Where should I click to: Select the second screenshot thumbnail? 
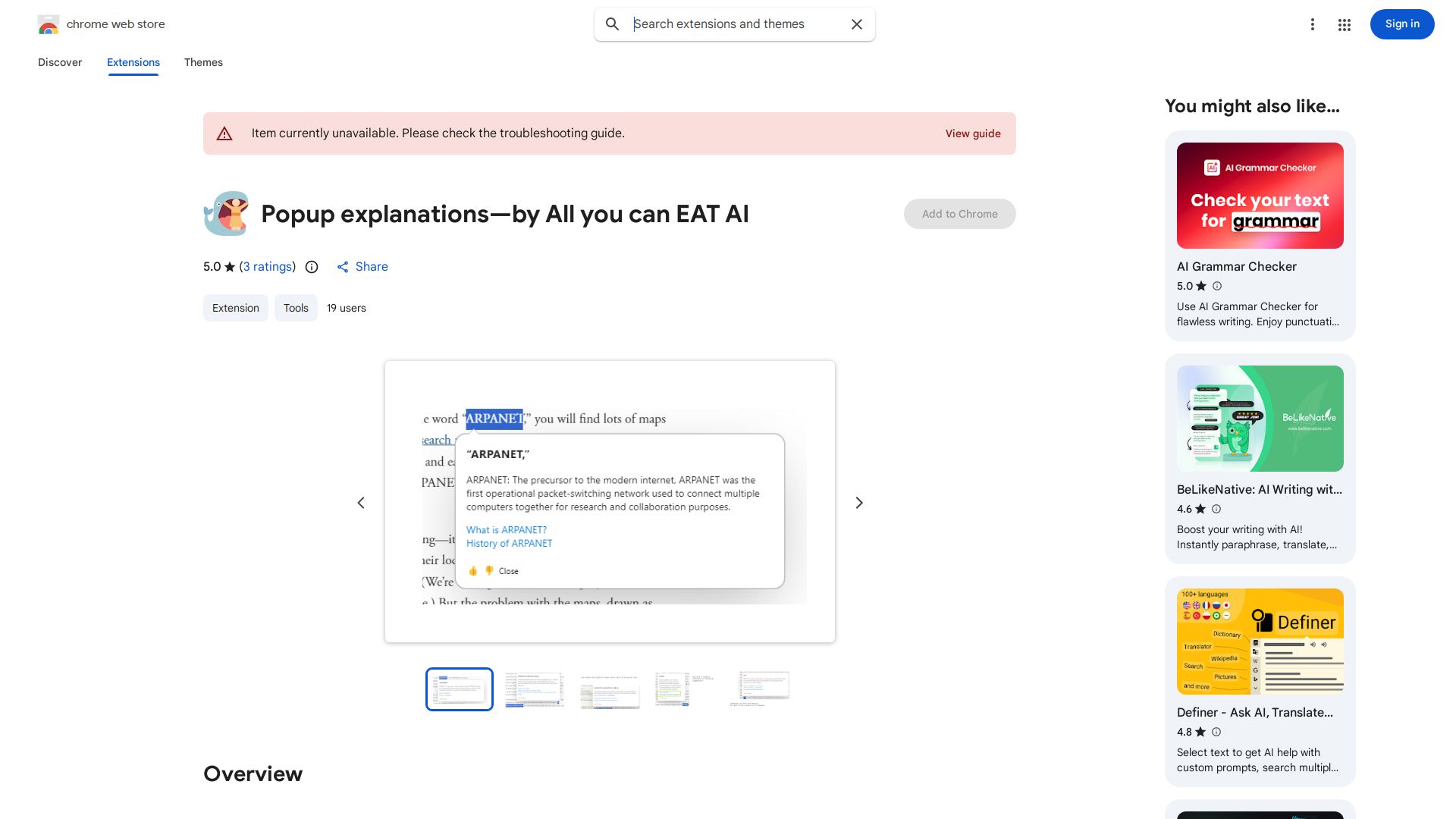click(x=535, y=689)
